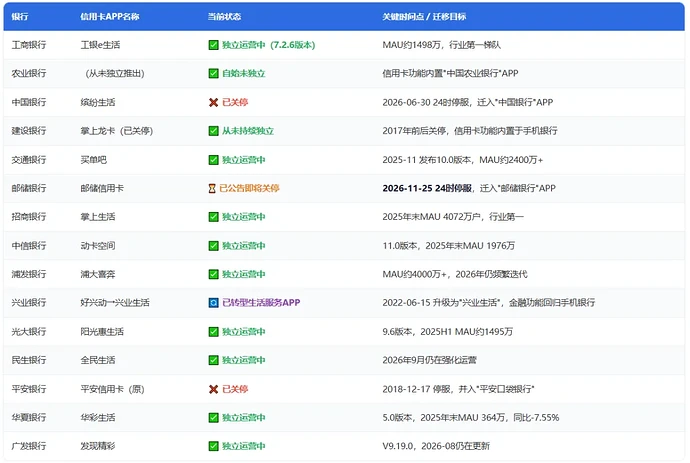Click the 从未持续独立 status
690x463 pixels.
click(248, 131)
